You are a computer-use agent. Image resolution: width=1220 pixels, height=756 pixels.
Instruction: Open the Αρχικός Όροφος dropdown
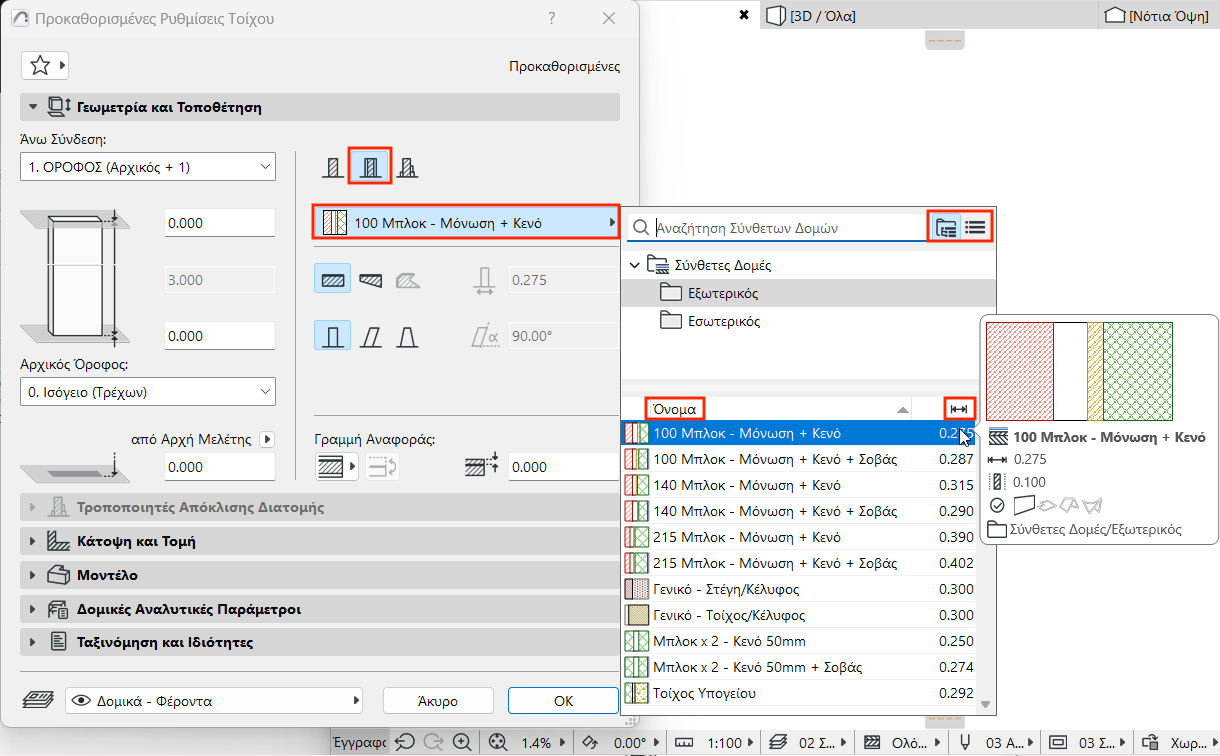click(x=148, y=392)
